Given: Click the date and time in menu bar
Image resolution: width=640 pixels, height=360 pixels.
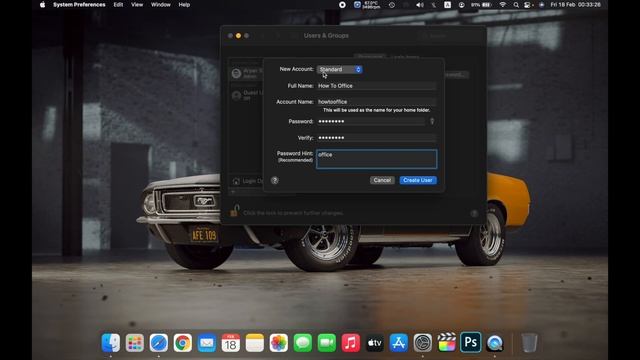Looking at the screenshot, I should pyautogui.click(x=576, y=4).
